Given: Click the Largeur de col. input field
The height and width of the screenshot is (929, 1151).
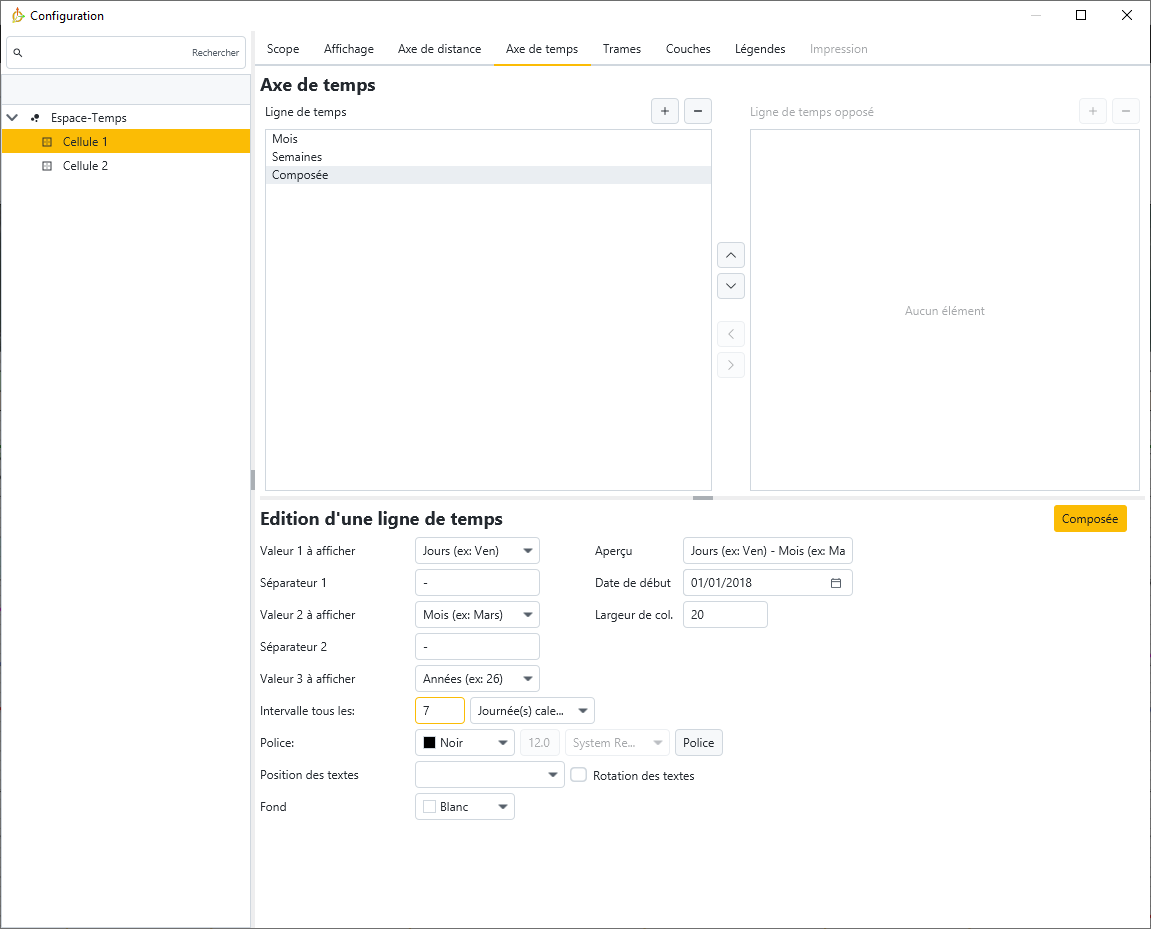Looking at the screenshot, I should (724, 615).
